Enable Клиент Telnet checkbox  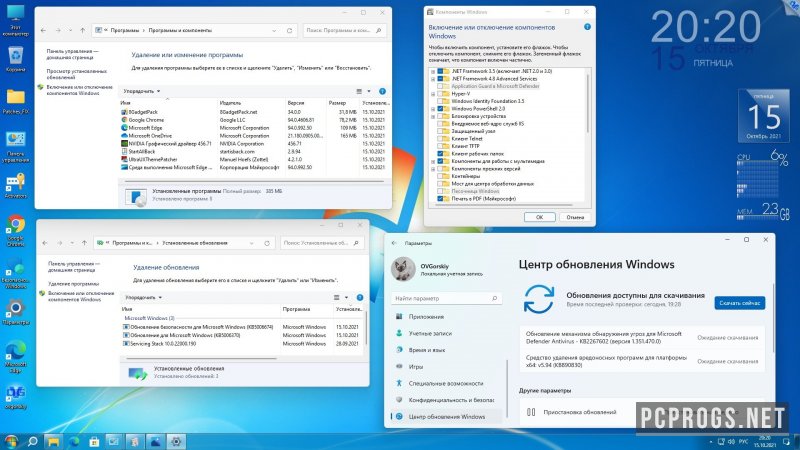(440, 139)
